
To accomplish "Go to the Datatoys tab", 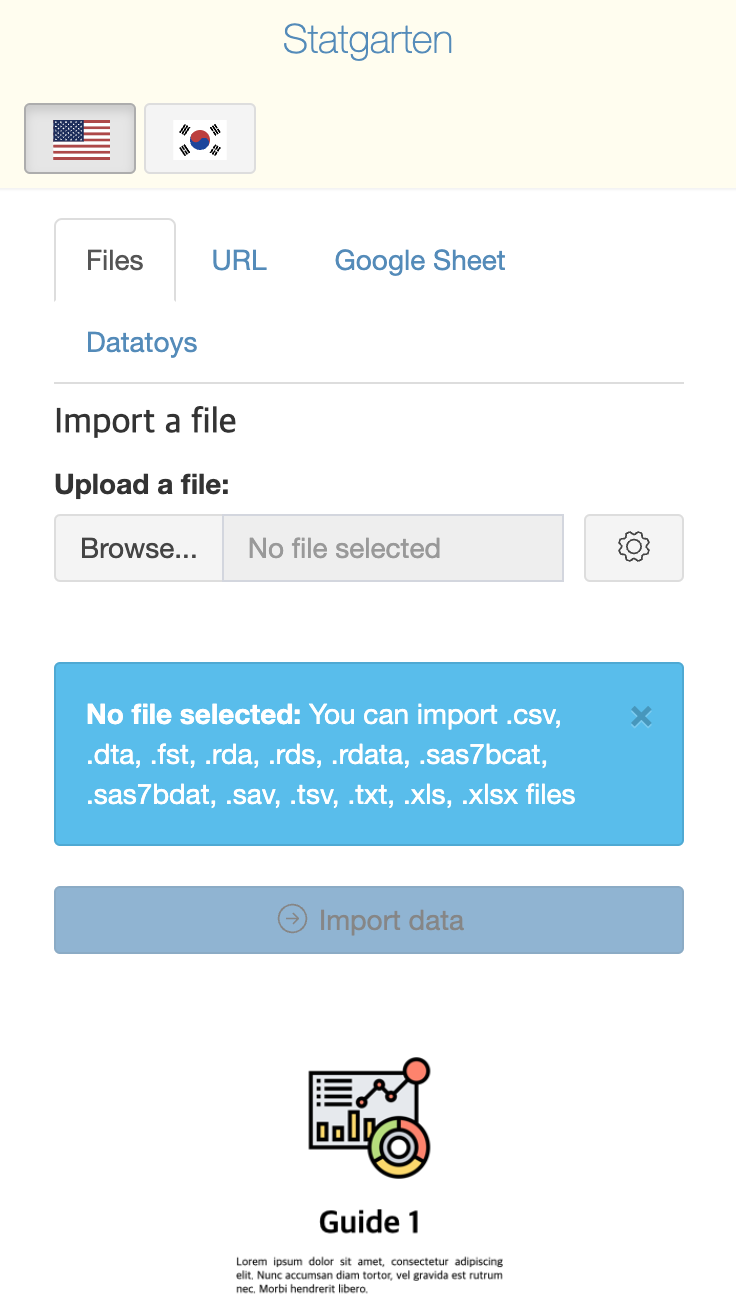I will point(142,343).
